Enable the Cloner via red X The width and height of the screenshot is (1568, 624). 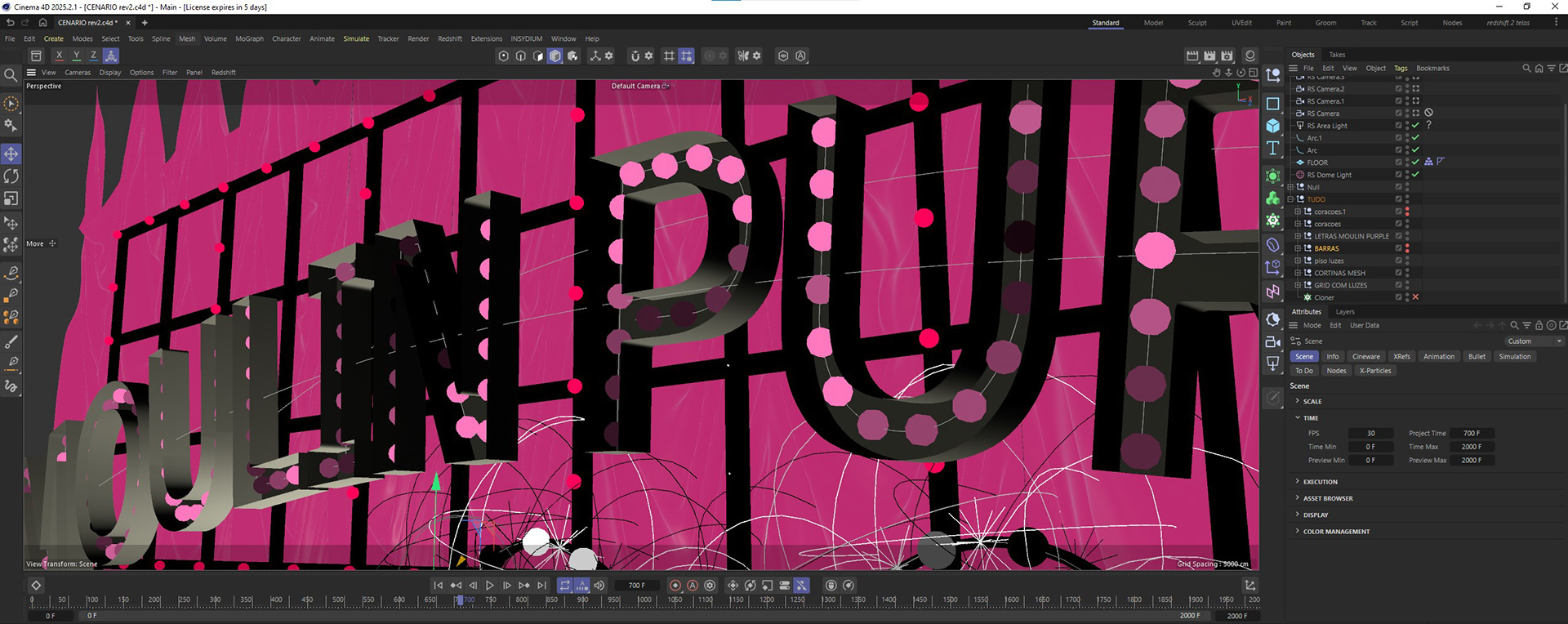pos(1415,297)
